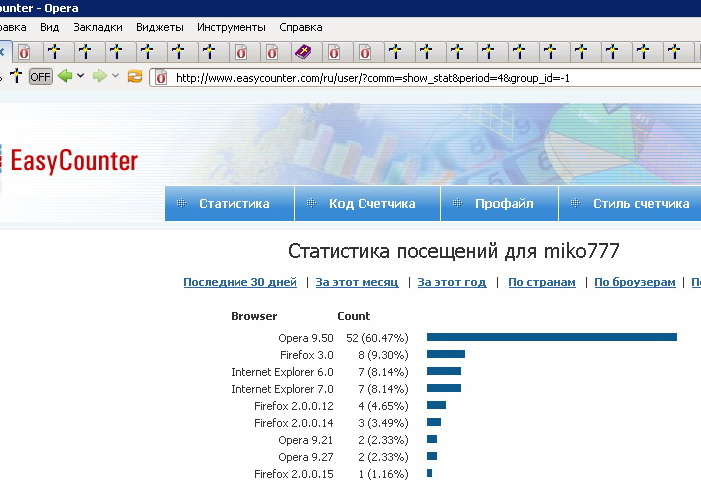
Task: Click the EasyCounter logo
Action: [72, 160]
